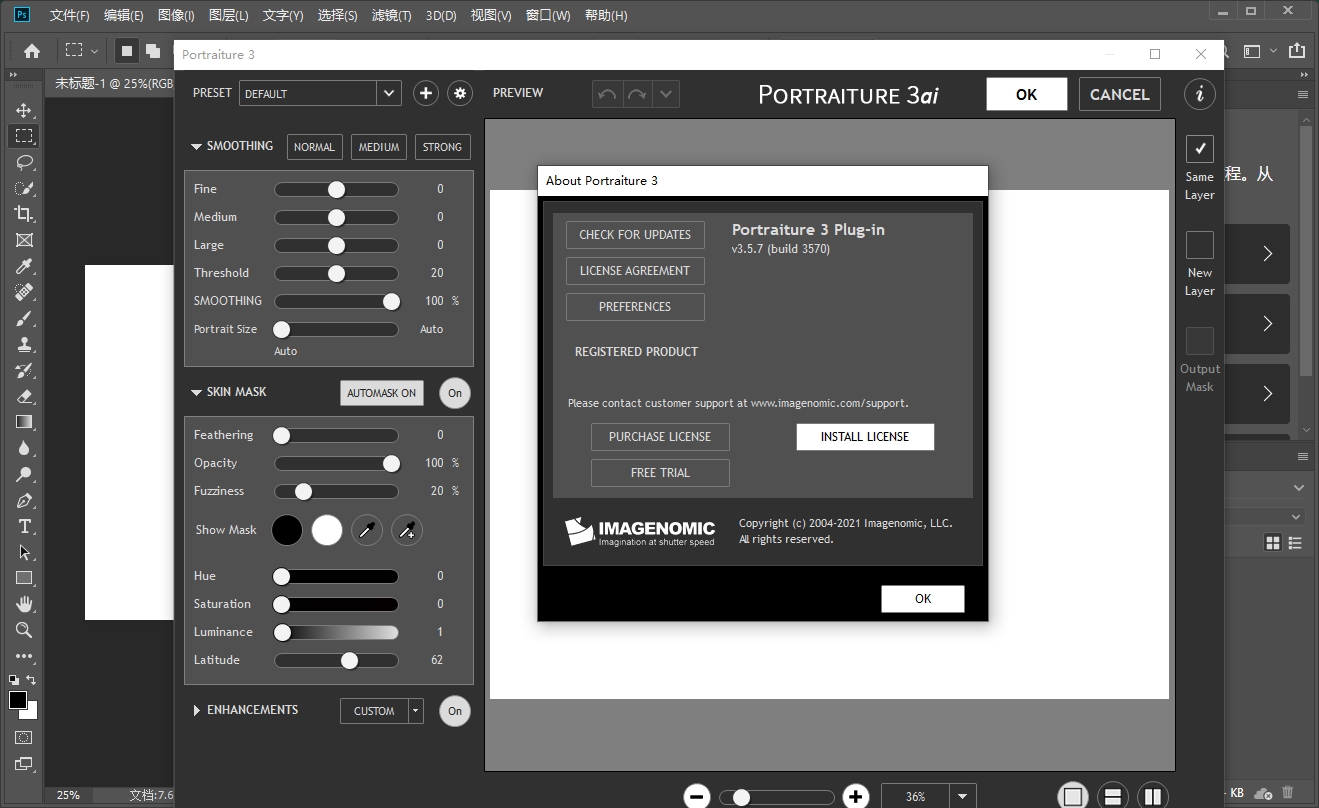Click the INSTALL LICENSE button
The image size is (1319, 808).
pyautogui.click(x=865, y=437)
